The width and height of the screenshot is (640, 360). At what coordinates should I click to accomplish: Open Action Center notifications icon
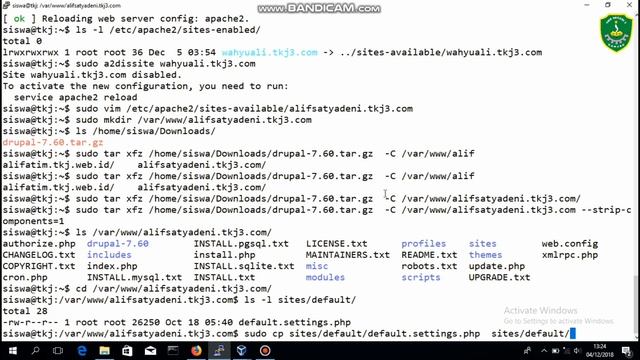coord(627,351)
